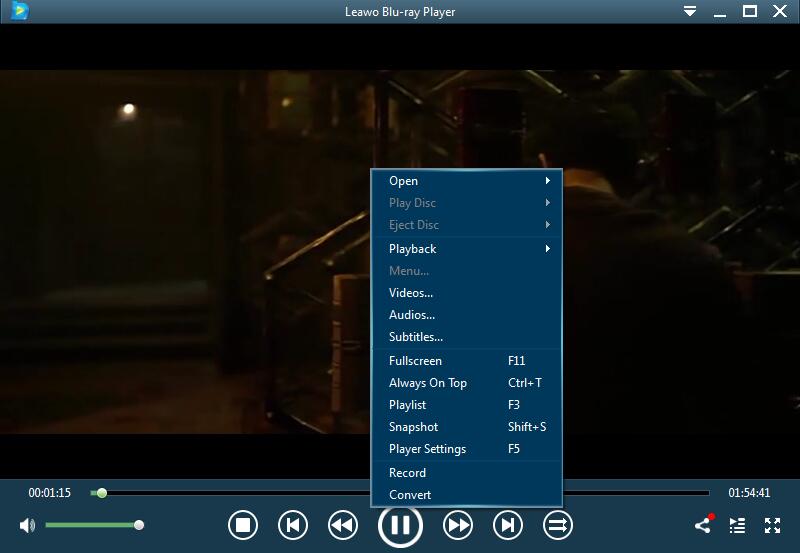Mute the speaker volume icon

click(27, 525)
